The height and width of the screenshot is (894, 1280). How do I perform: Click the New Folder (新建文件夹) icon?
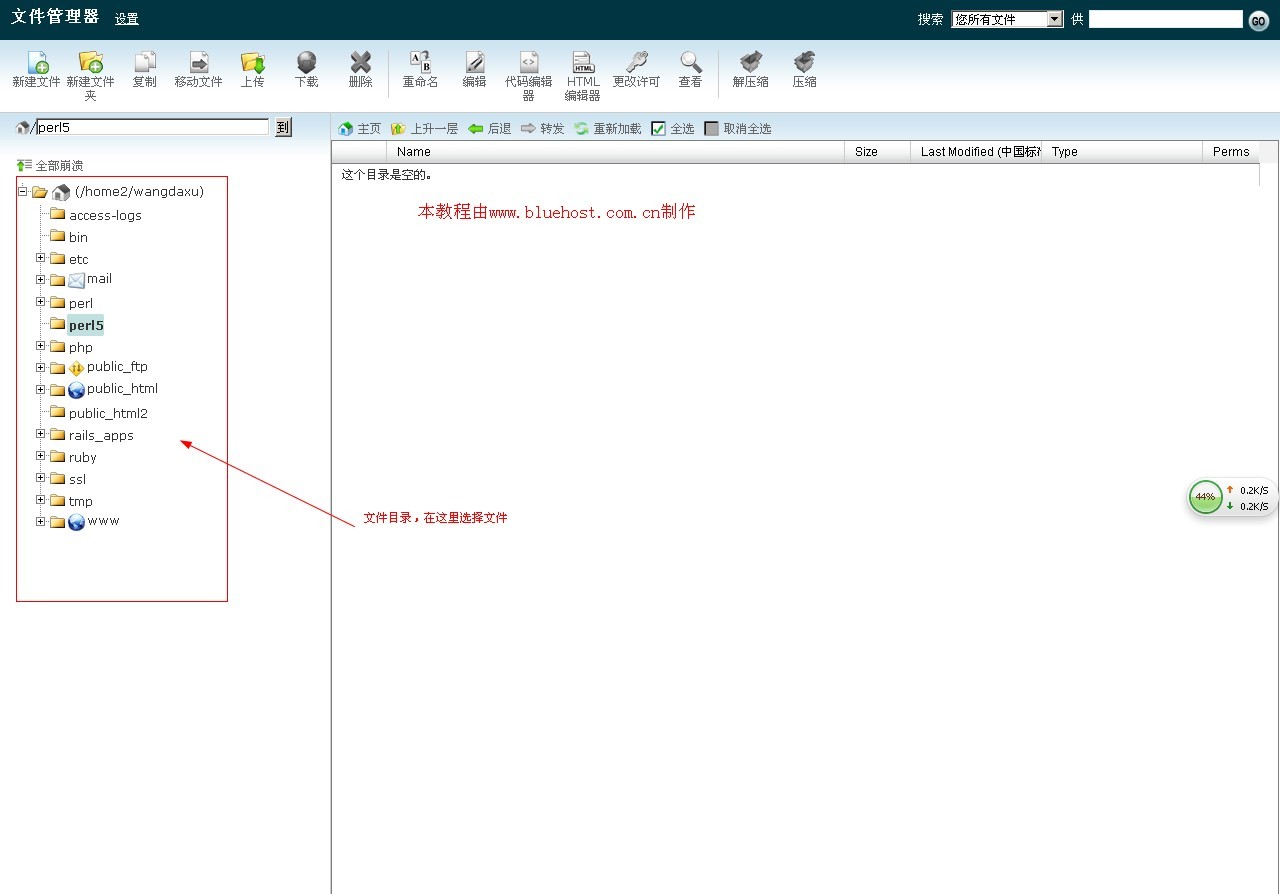[x=91, y=64]
